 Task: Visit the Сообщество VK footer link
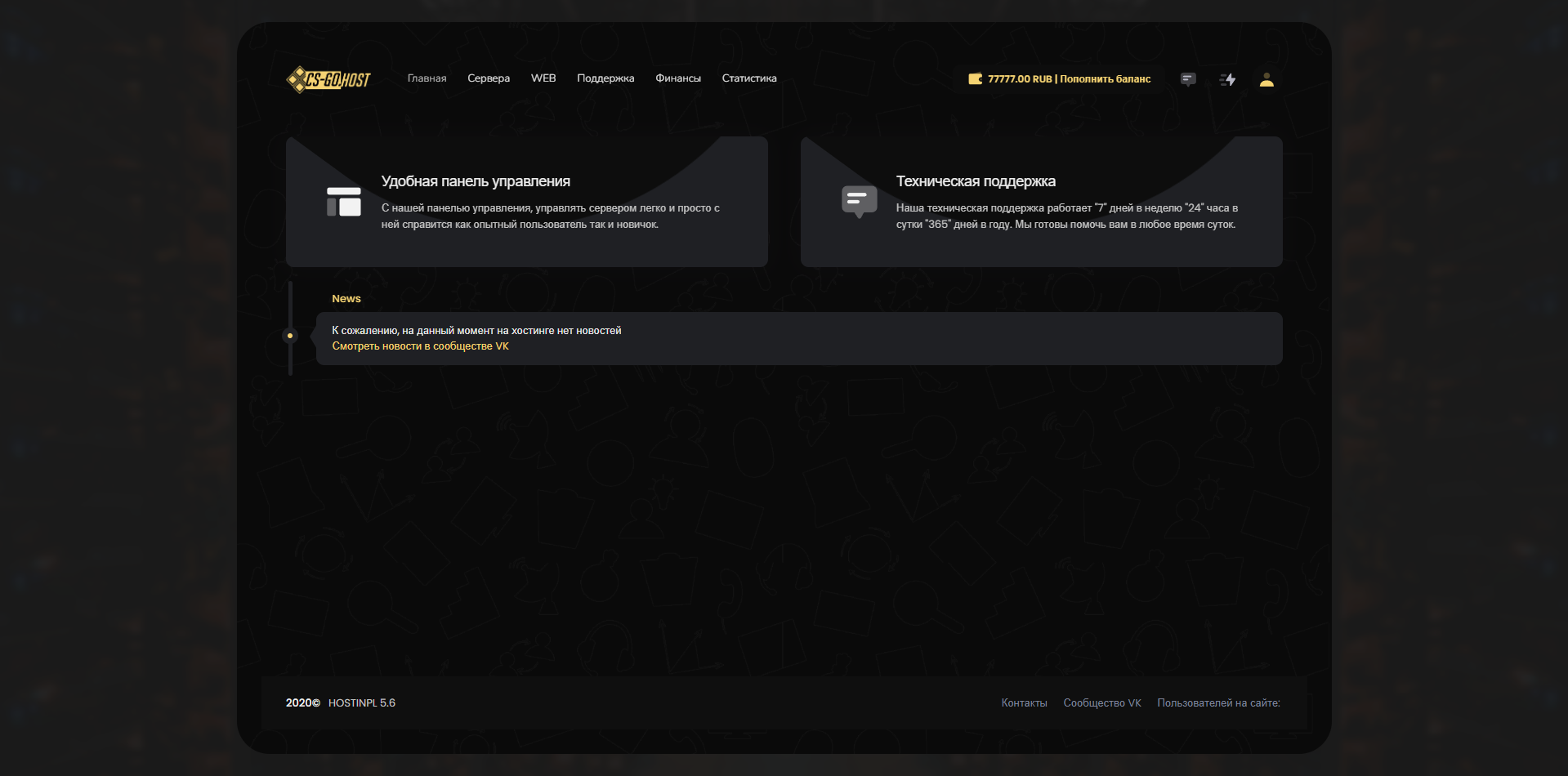1102,703
